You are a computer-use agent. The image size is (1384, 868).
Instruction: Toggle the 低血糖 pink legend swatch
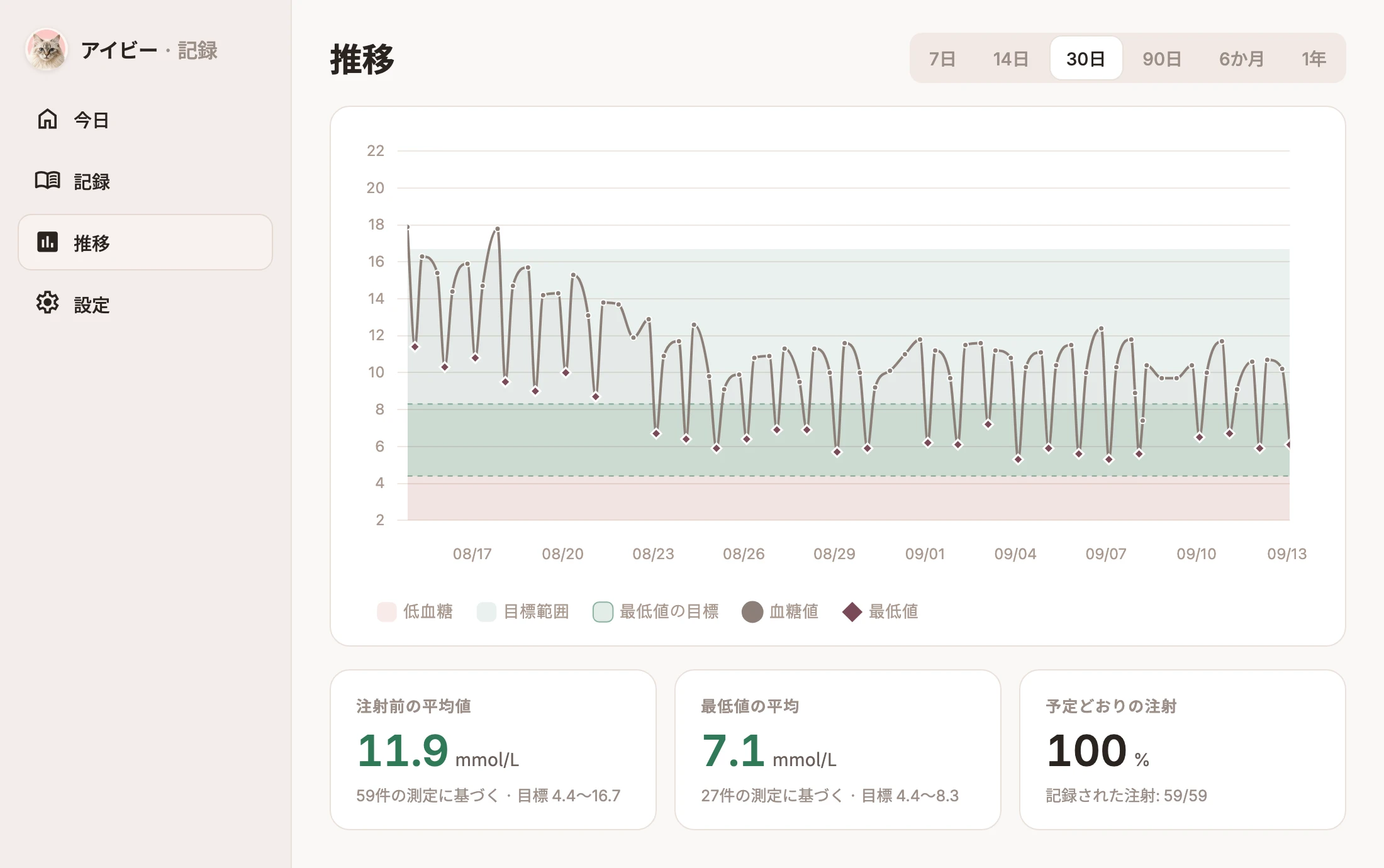pyautogui.click(x=386, y=611)
